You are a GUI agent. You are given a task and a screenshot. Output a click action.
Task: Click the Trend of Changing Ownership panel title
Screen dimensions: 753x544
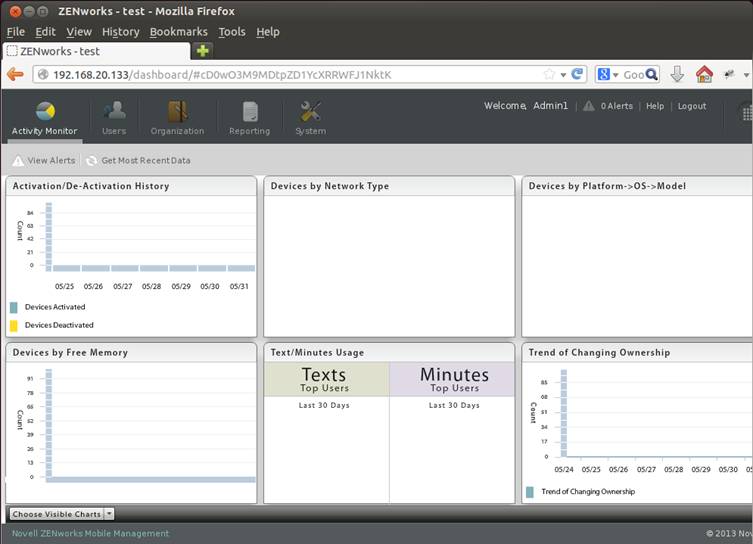(599, 352)
